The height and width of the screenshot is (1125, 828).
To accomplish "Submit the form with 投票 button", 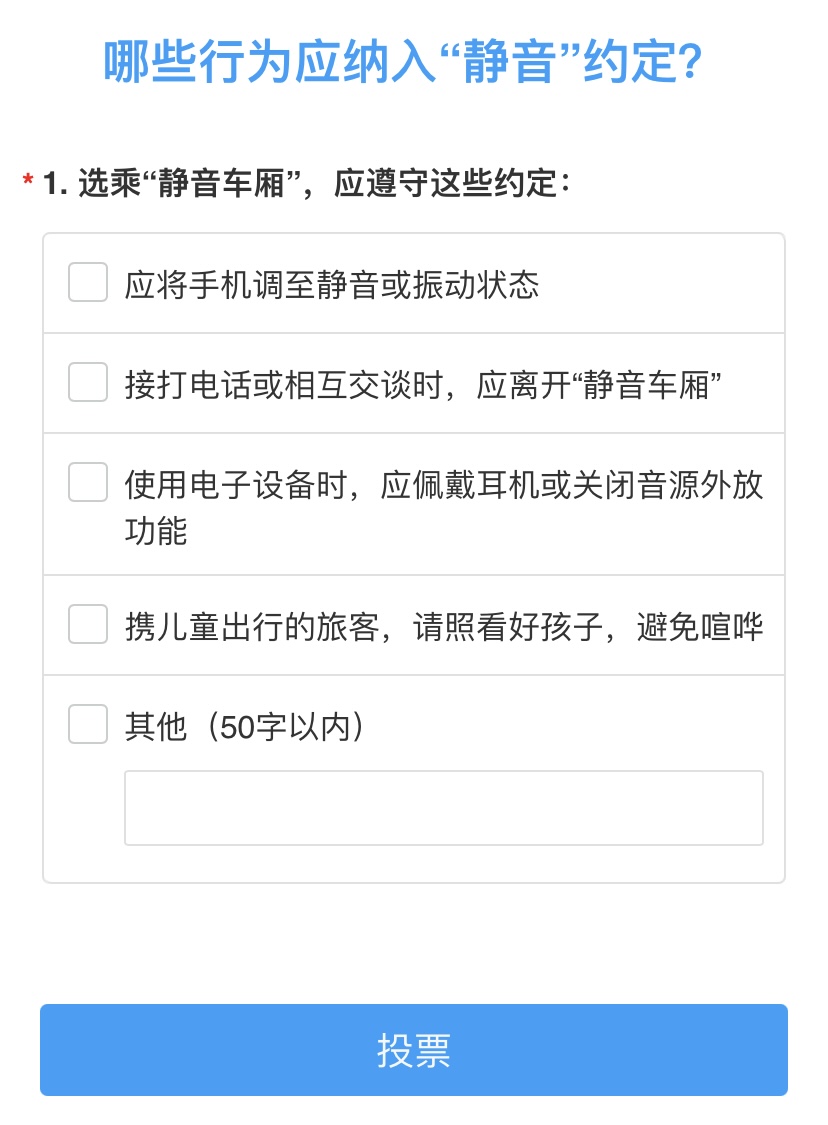I will [x=414, y=1050].
